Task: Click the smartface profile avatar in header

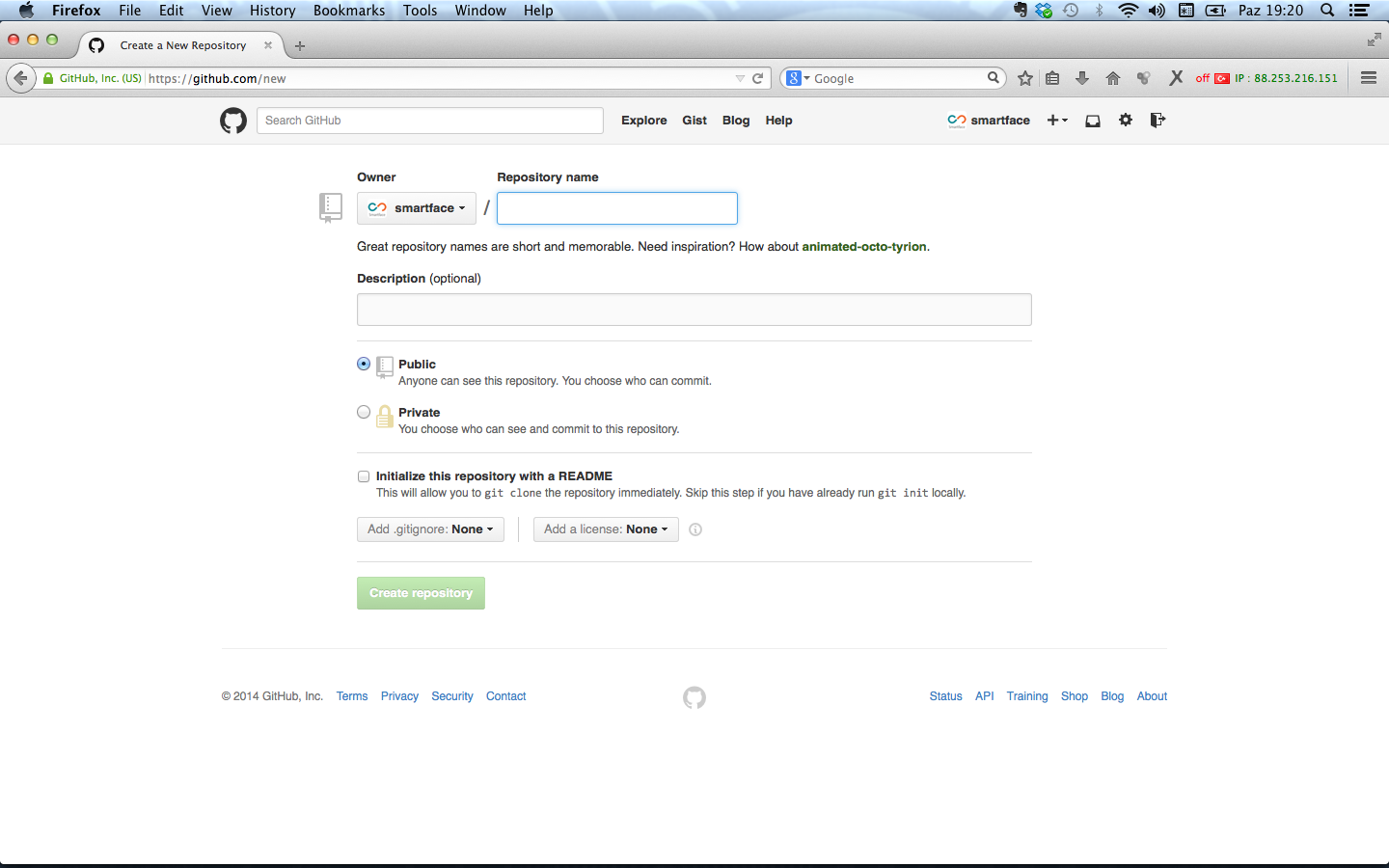Action: (x=957, y=121)
